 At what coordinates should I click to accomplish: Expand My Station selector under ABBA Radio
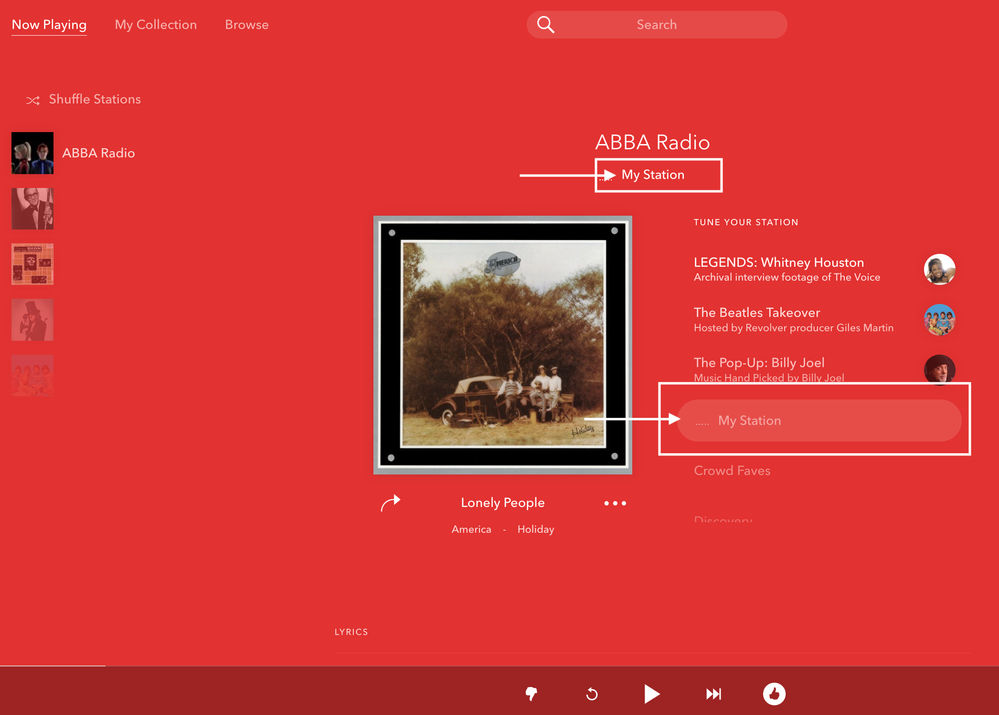tap(652, 175)
